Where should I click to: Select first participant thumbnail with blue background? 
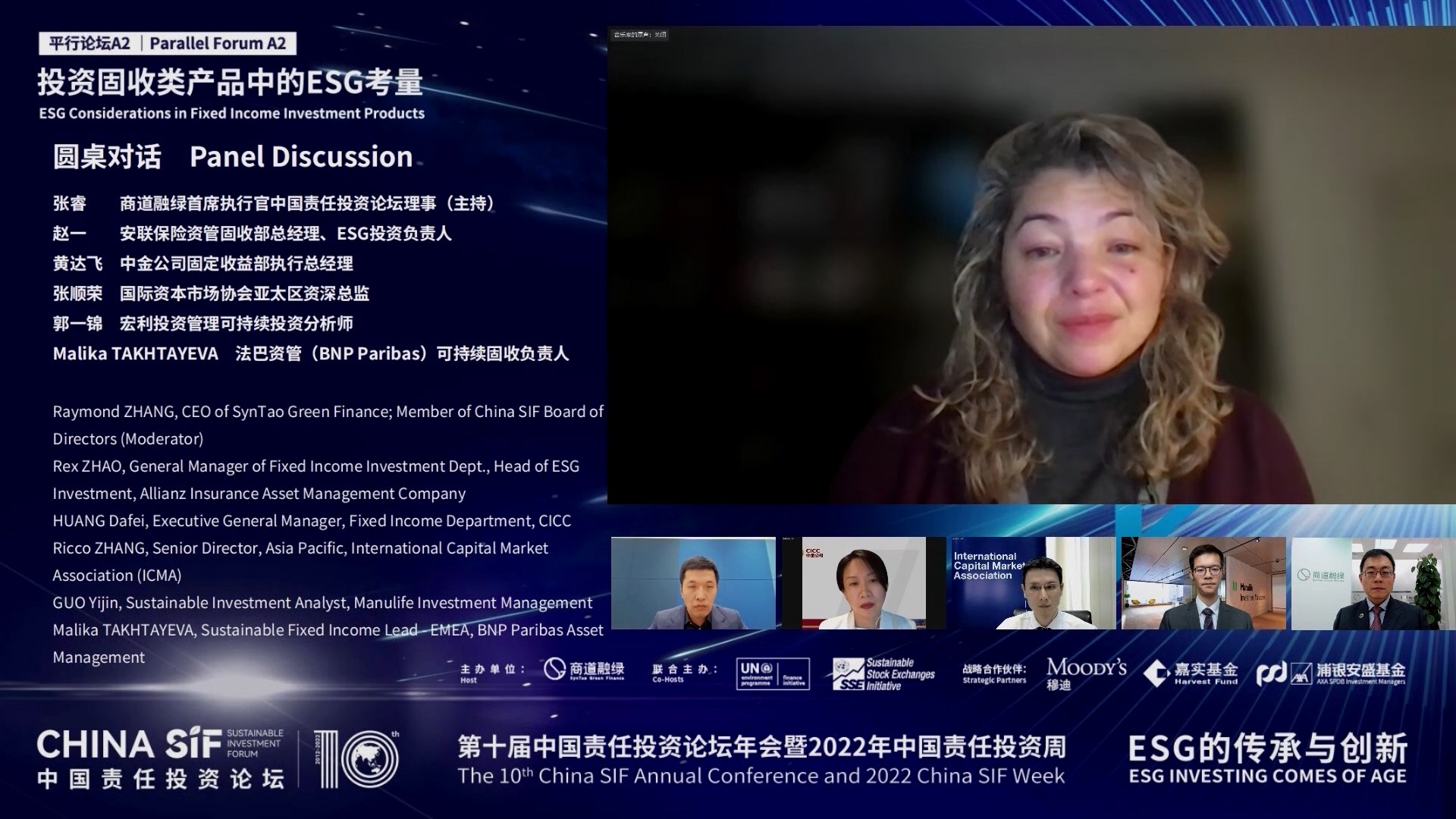click(x=693, y=583)
